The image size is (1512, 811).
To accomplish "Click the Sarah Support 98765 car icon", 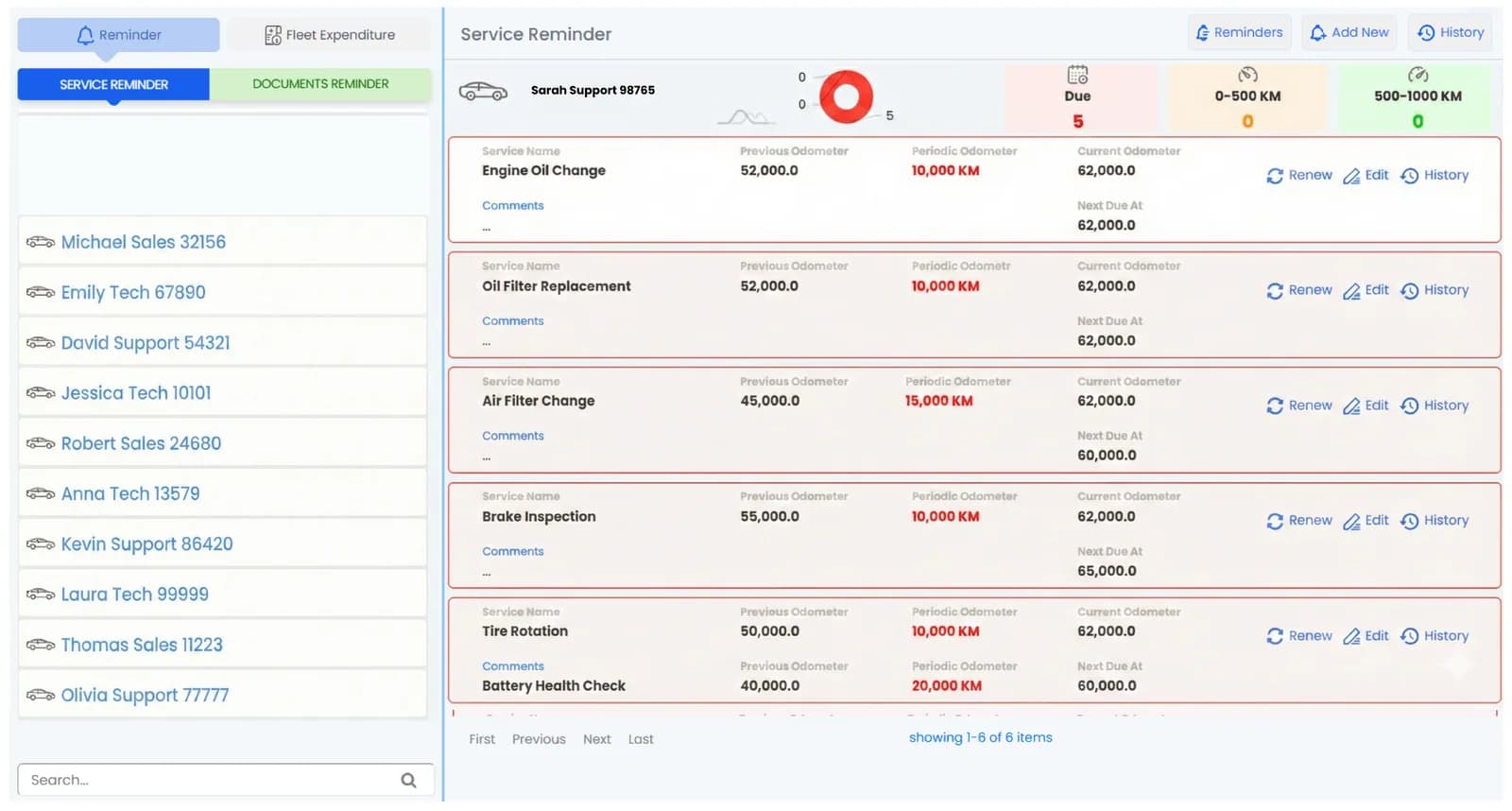I will [483, 91].
